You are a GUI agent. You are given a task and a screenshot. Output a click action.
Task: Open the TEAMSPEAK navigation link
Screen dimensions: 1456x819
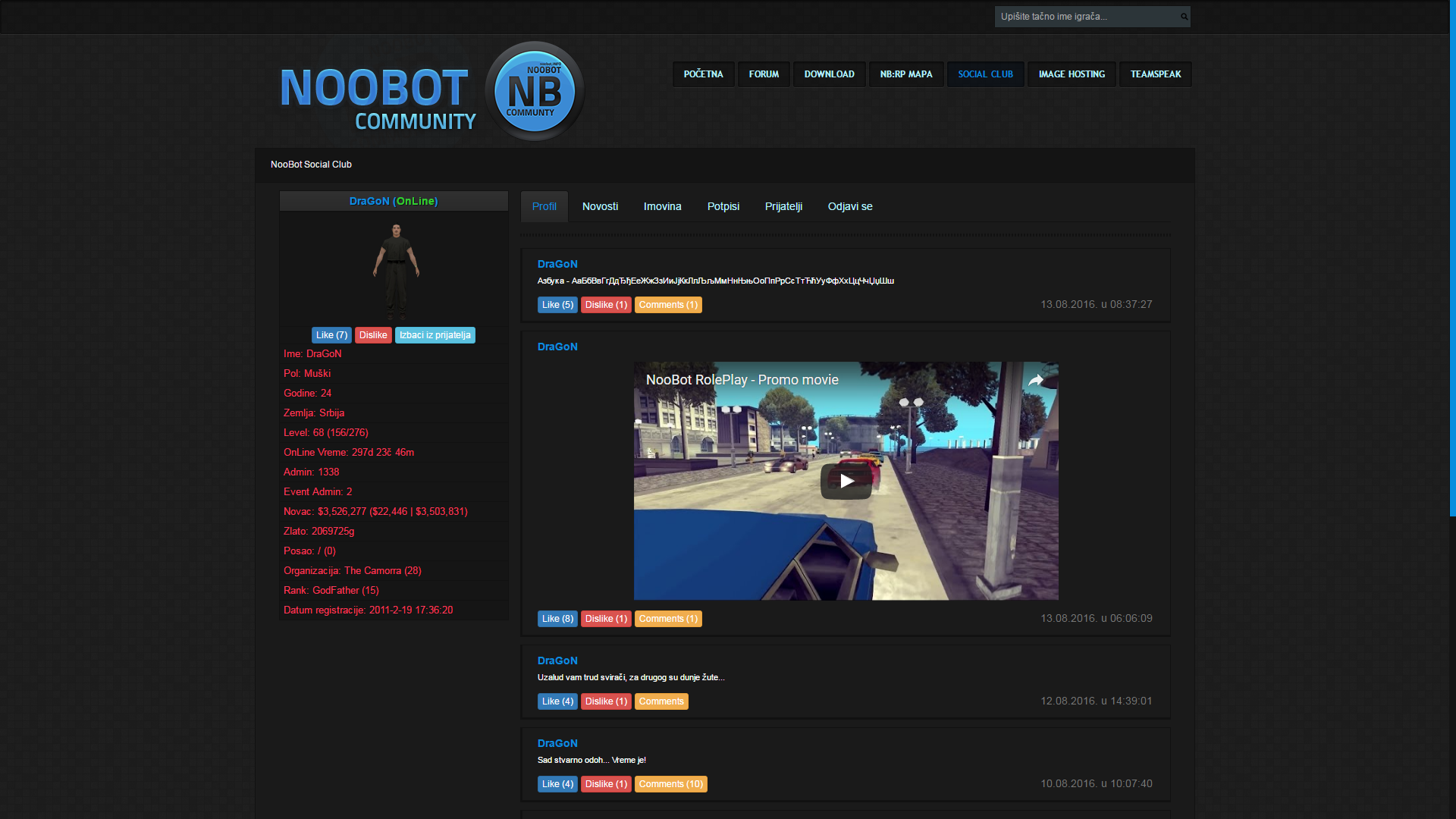[1155, 74]
